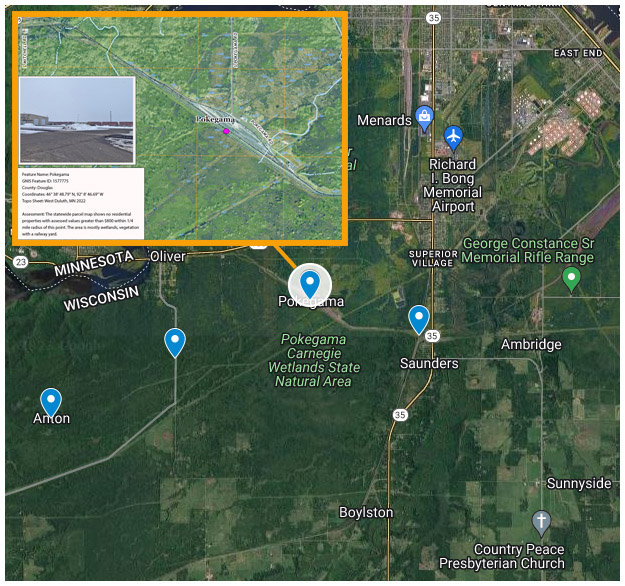Click the Country Peace church cross marker

click(541, 523)
